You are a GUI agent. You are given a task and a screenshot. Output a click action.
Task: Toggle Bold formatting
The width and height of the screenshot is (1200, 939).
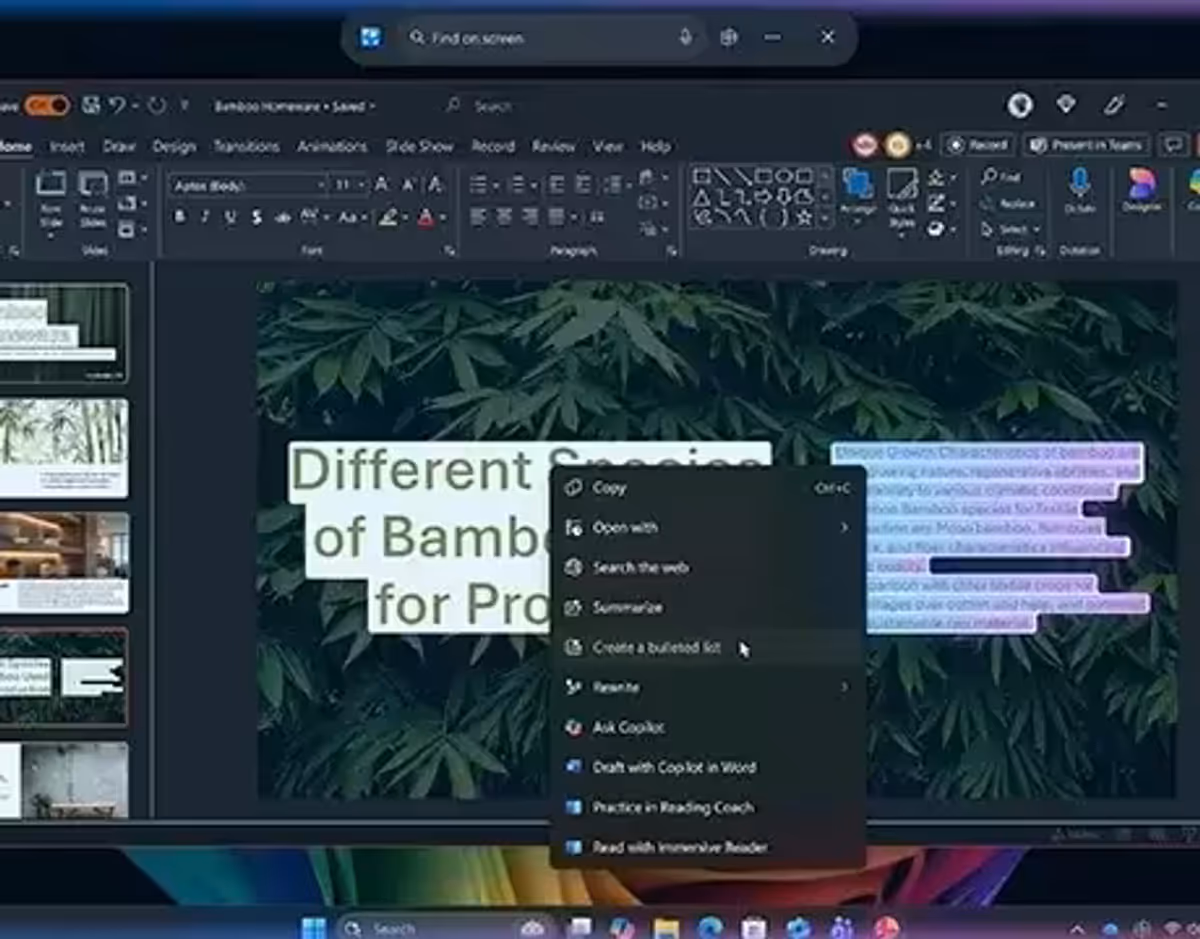tap(180, 217)
